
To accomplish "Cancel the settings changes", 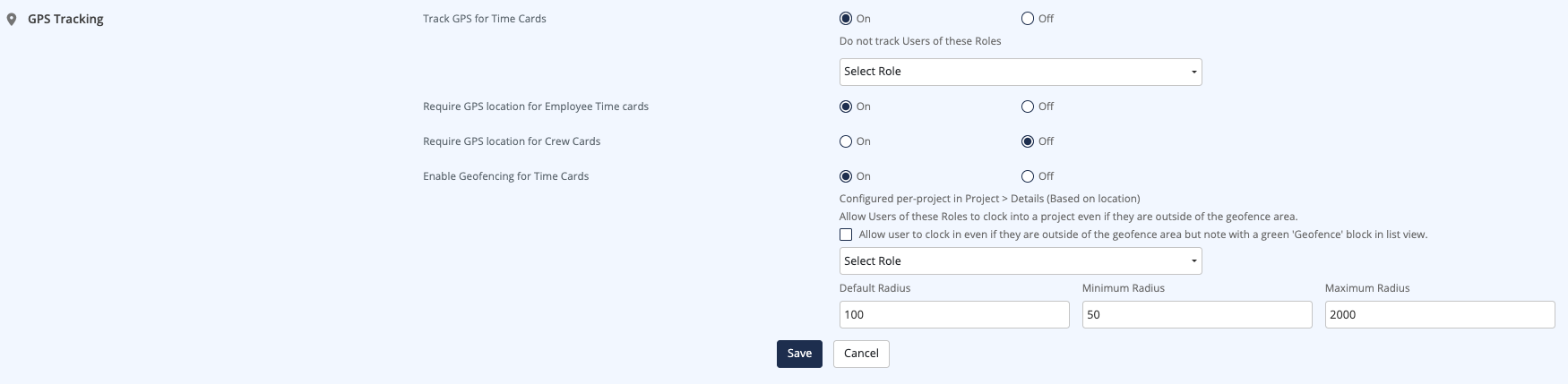I will tap(861, 354).
